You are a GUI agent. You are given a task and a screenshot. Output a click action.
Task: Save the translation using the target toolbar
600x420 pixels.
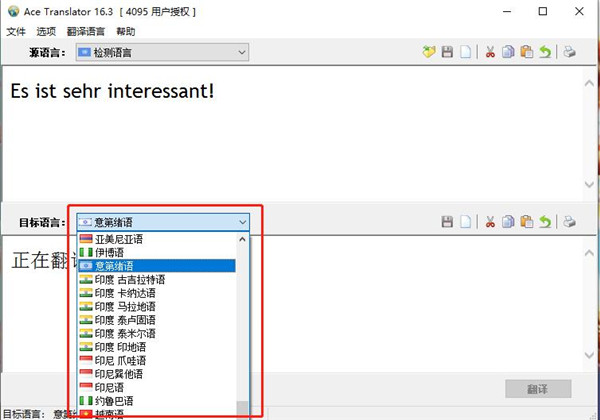click(x=448, y=222)
